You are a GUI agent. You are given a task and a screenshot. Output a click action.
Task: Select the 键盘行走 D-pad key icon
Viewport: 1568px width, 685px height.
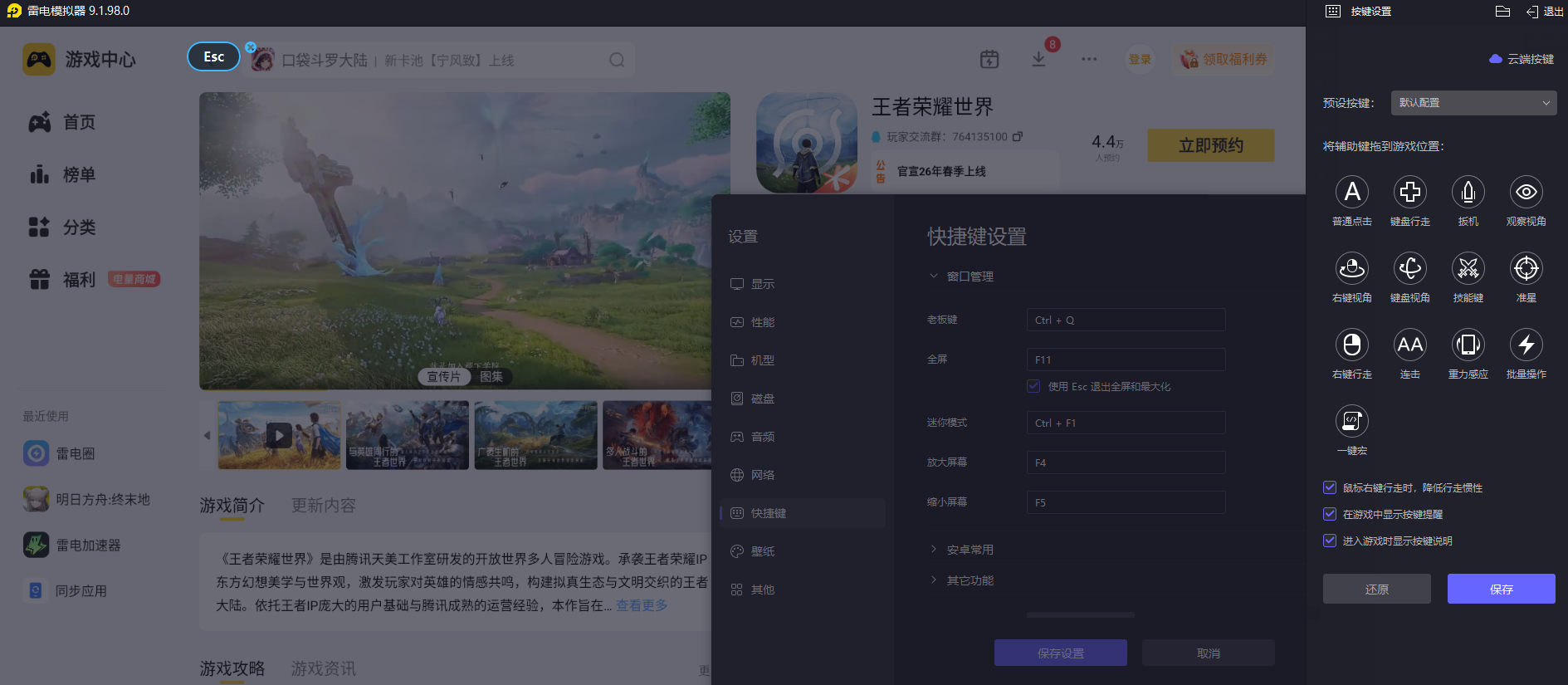[x=1409, y=193]
